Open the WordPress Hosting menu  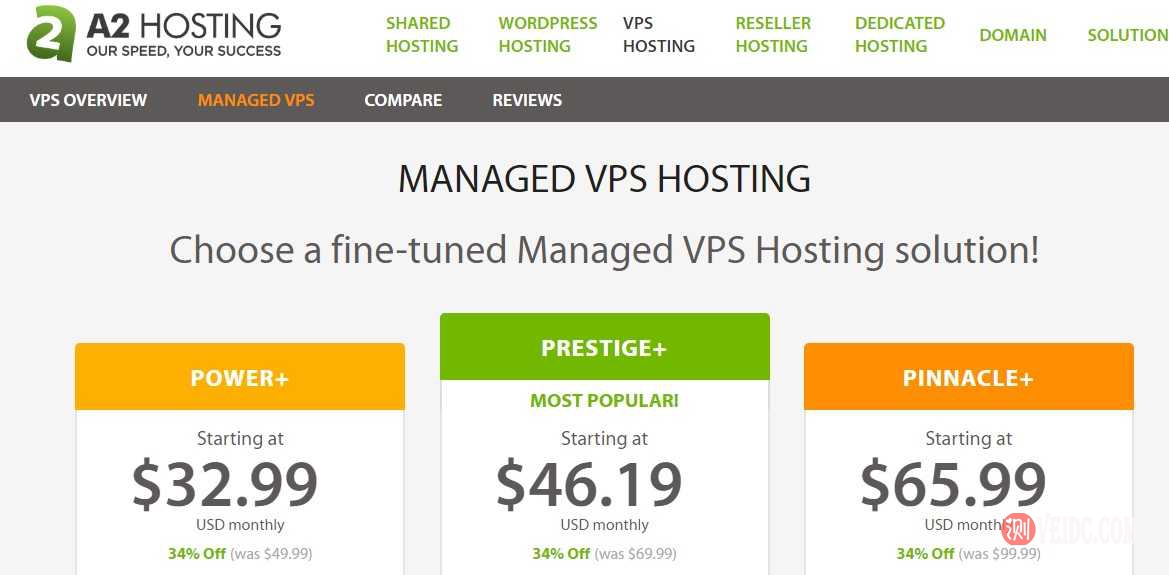click(x=548, y=35)
